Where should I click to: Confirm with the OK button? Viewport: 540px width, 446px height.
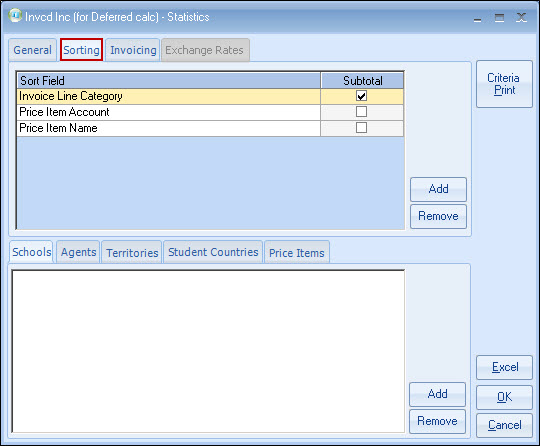point(505,397)
